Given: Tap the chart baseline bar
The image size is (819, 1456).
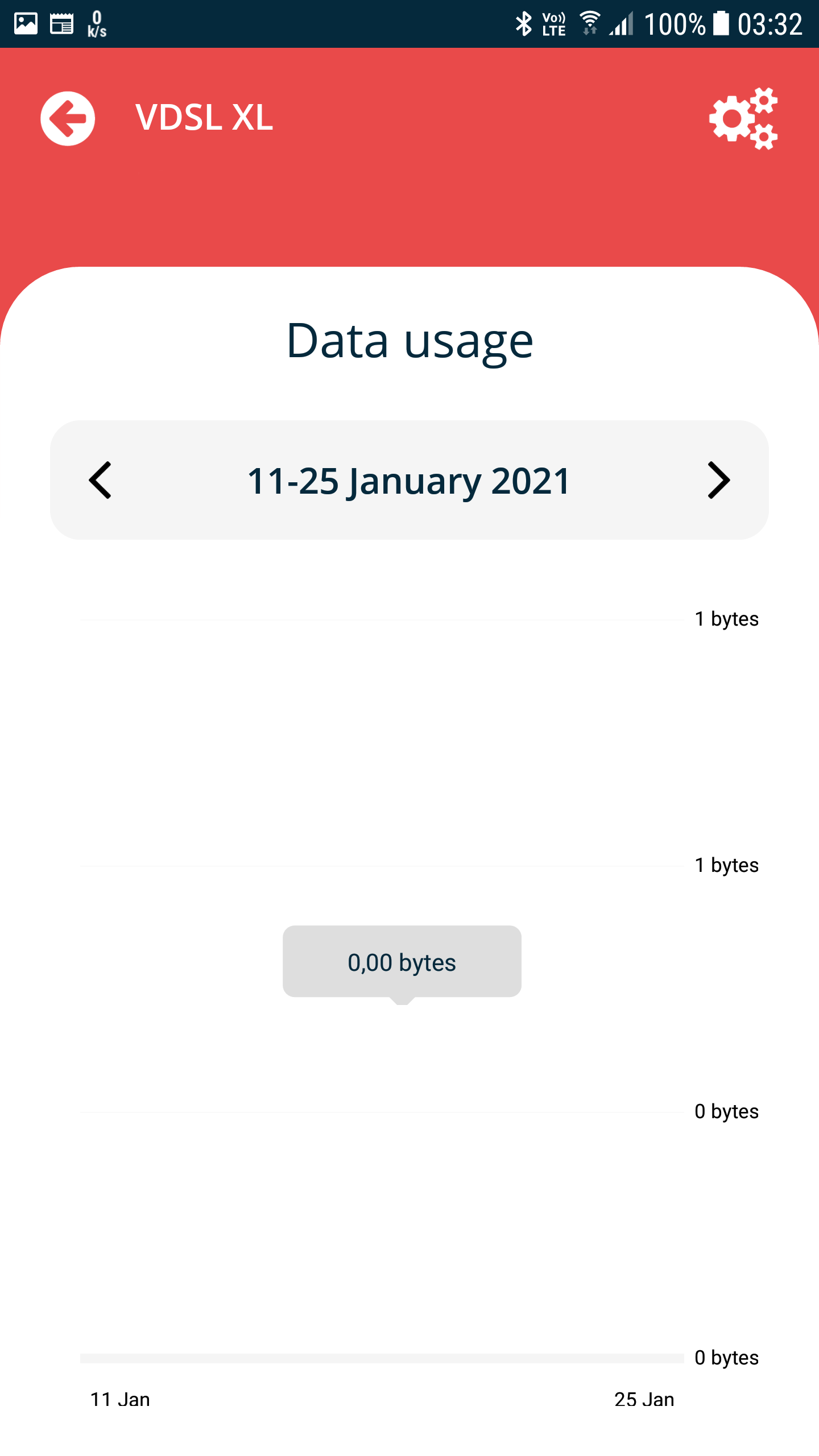Looking at the screenshot, I should pos(381,1358).
